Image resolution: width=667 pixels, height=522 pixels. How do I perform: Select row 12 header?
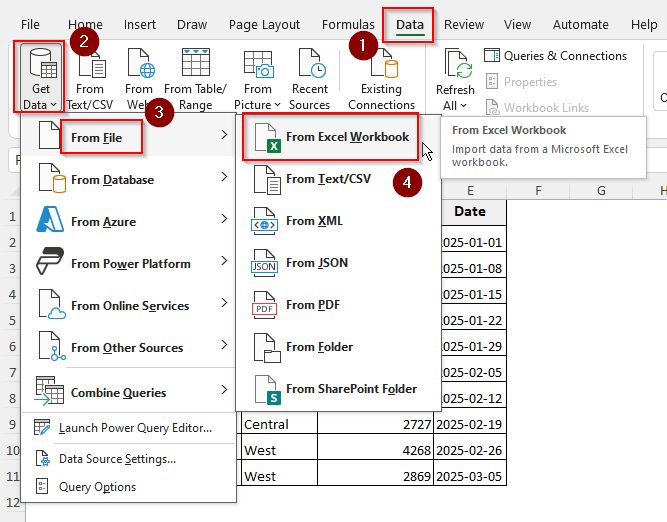[x=13, y=502]
